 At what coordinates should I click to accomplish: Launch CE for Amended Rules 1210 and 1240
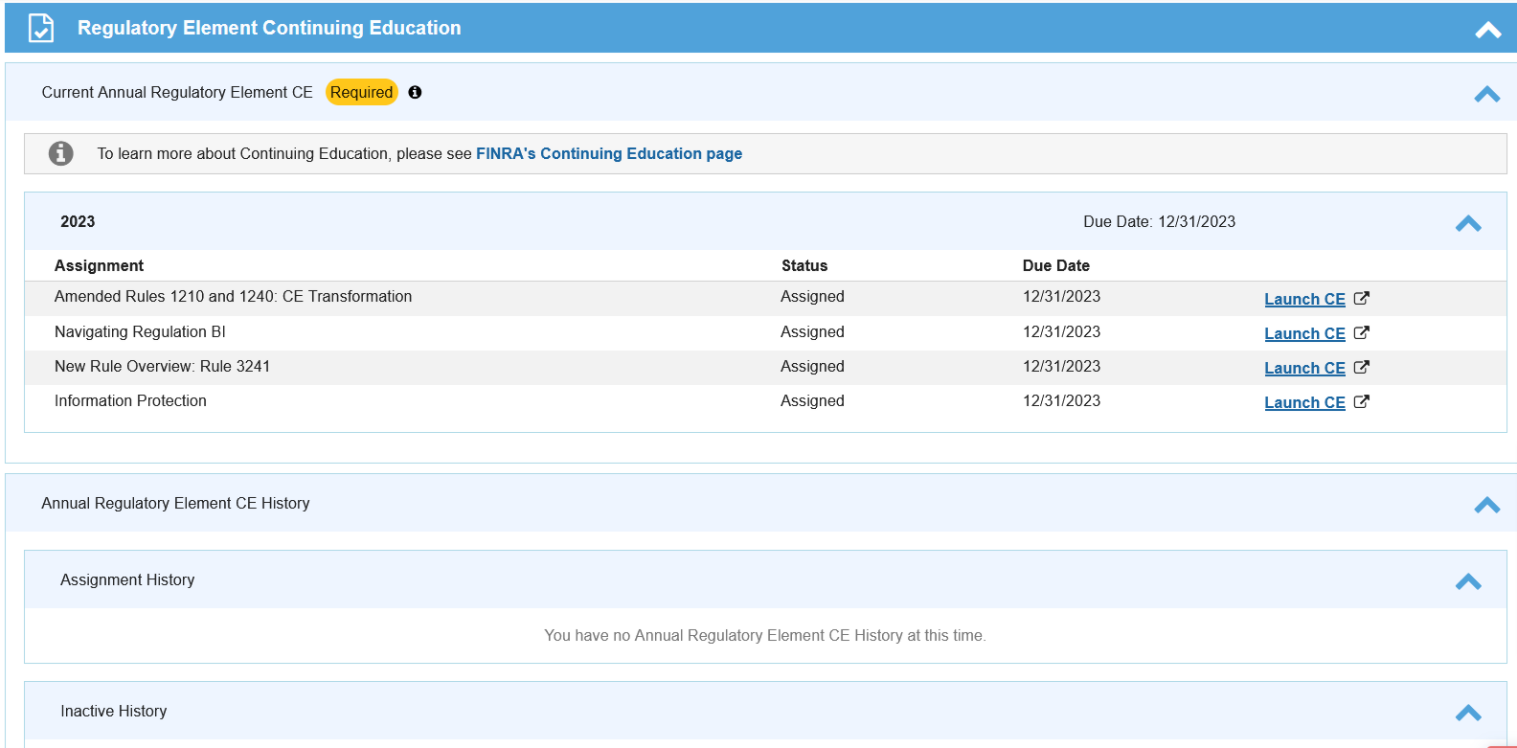1304,299
